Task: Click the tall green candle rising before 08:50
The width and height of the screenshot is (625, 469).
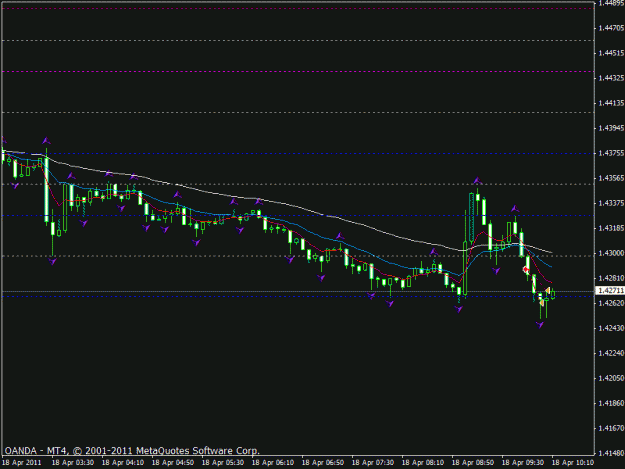Action: [x=465, y=267]
